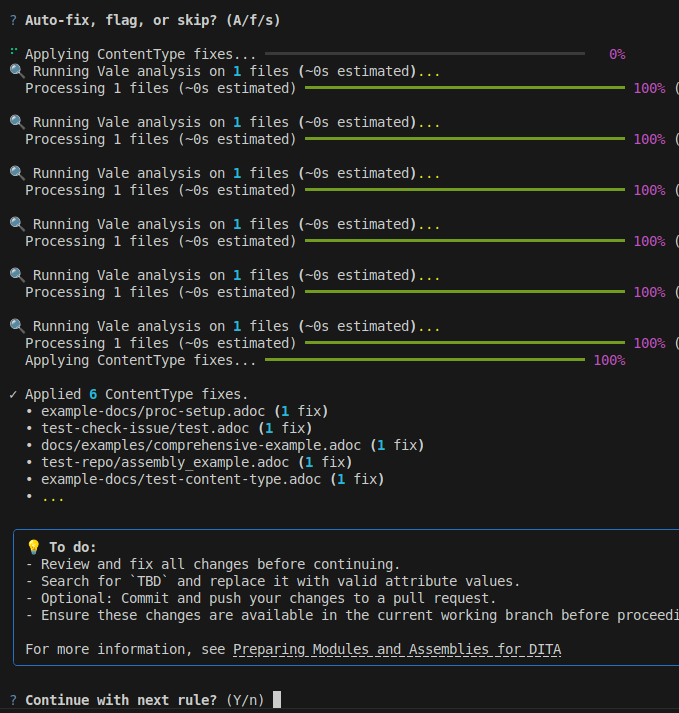This screenshot has width=679, height=713.
Task: Click the gray 0% Applying ContentType fixes progress bar
Action: click(425, 54)
